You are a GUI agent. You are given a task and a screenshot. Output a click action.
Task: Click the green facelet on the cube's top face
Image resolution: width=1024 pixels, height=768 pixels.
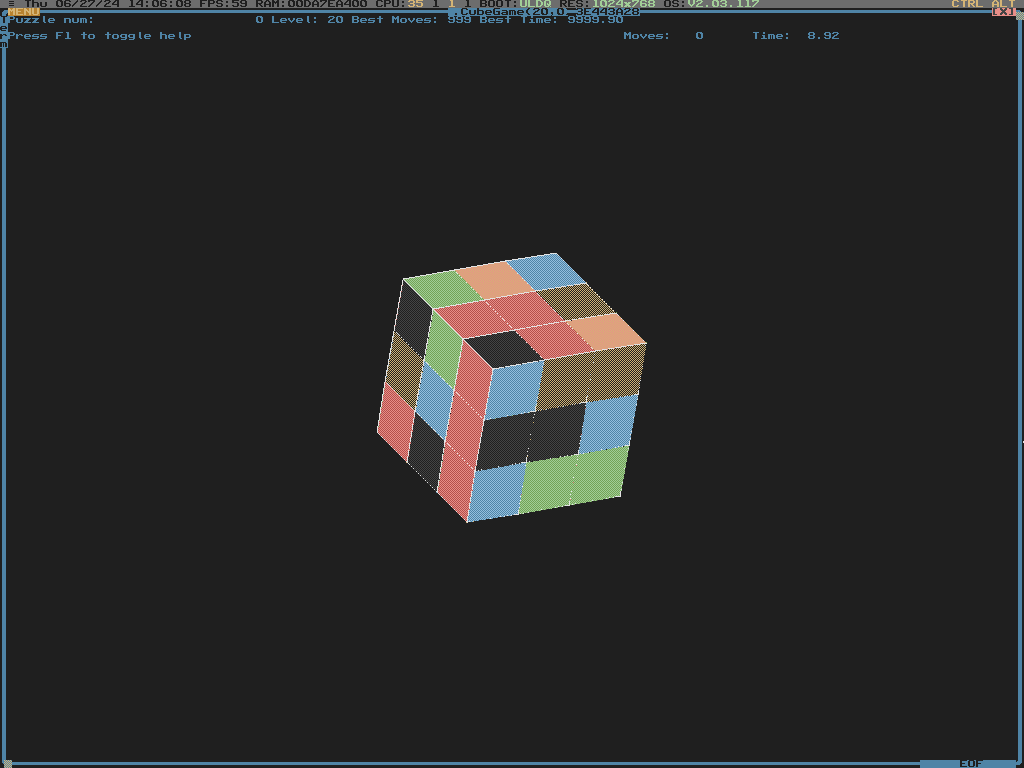coord(443,289)
